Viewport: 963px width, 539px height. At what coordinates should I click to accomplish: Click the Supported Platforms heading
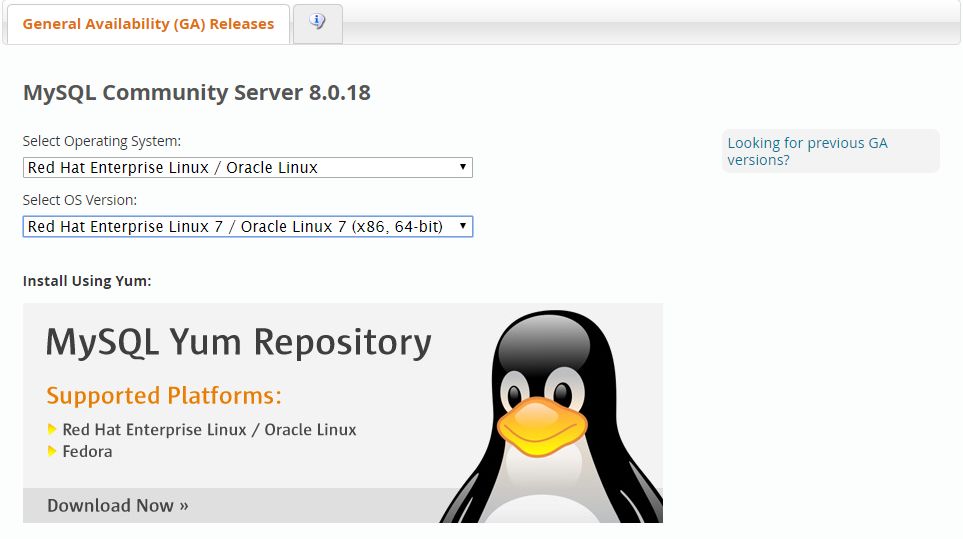(164, 396)
